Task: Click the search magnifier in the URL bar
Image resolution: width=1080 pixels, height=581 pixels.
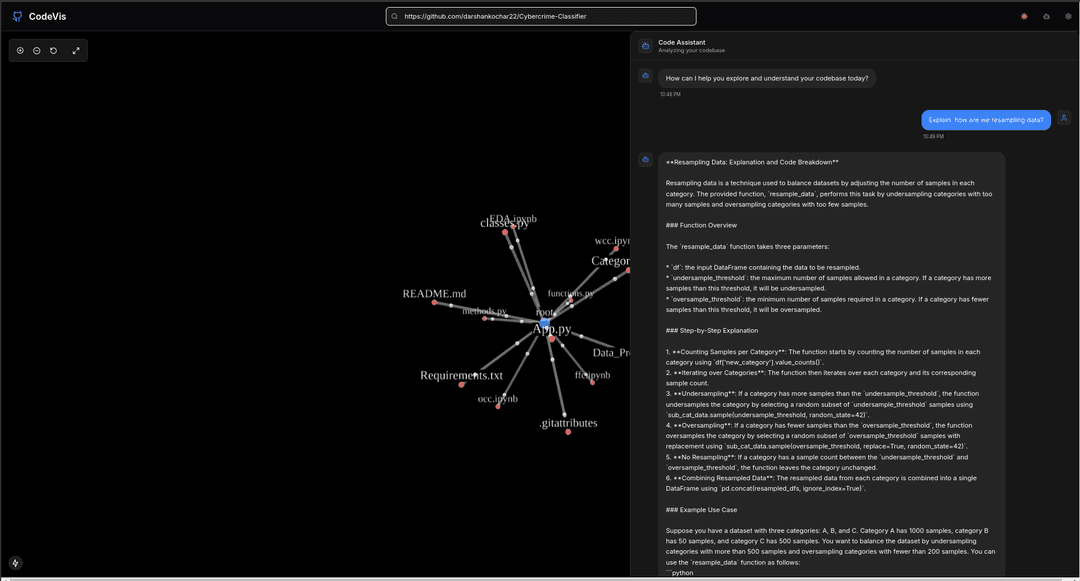Action: click(x=395, y=17)
